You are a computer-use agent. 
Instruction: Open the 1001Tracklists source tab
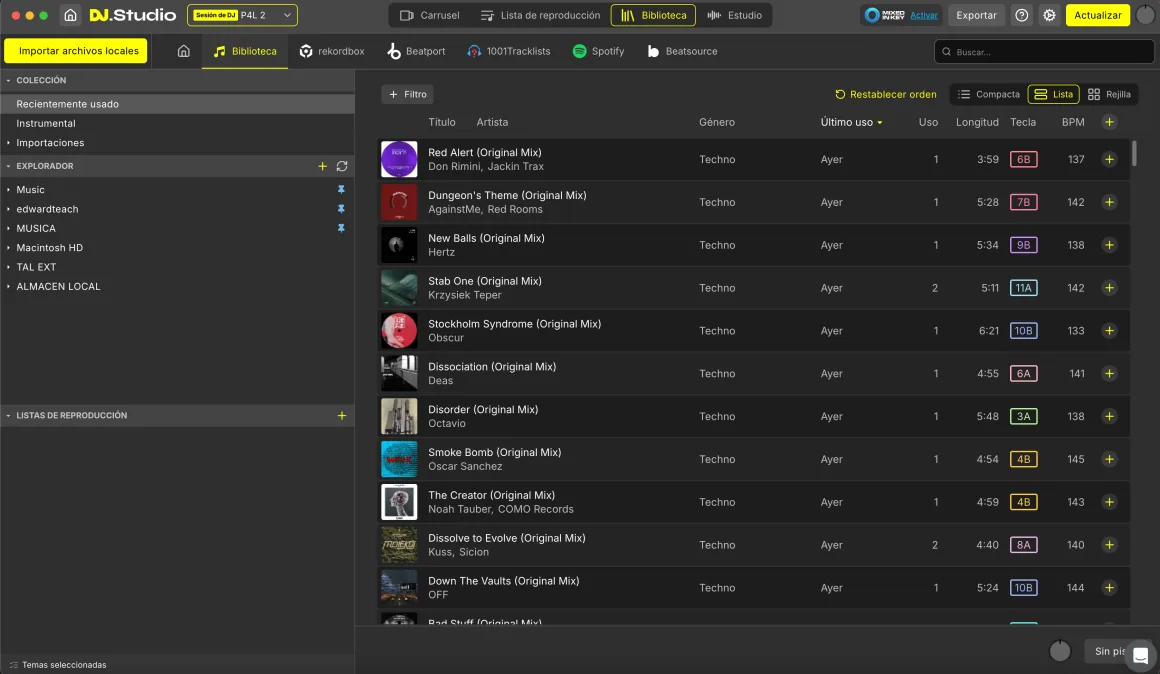click(509, 51)
